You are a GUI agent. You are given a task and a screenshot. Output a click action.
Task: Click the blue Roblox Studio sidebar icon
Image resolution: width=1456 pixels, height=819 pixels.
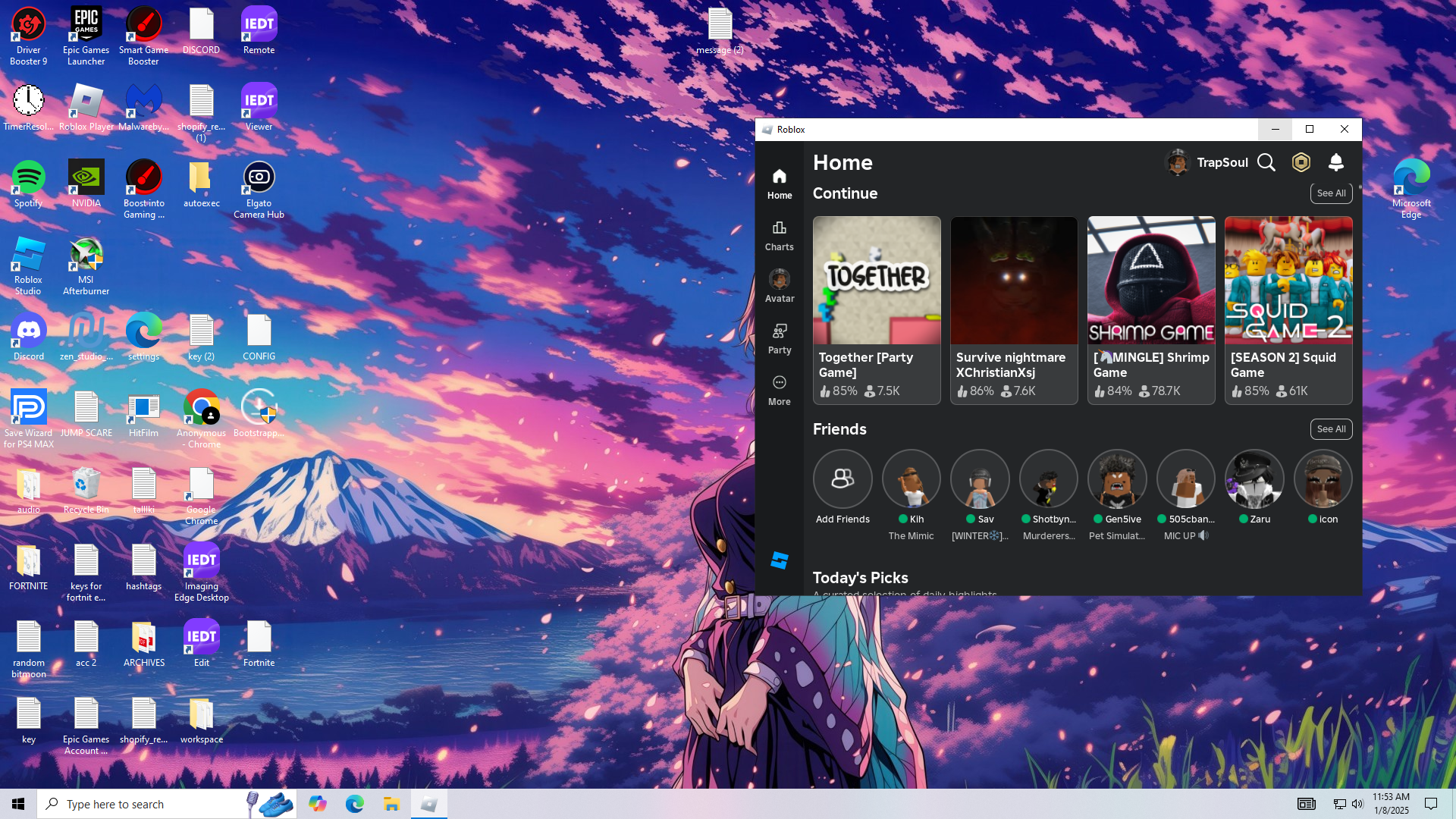[779, 560]
